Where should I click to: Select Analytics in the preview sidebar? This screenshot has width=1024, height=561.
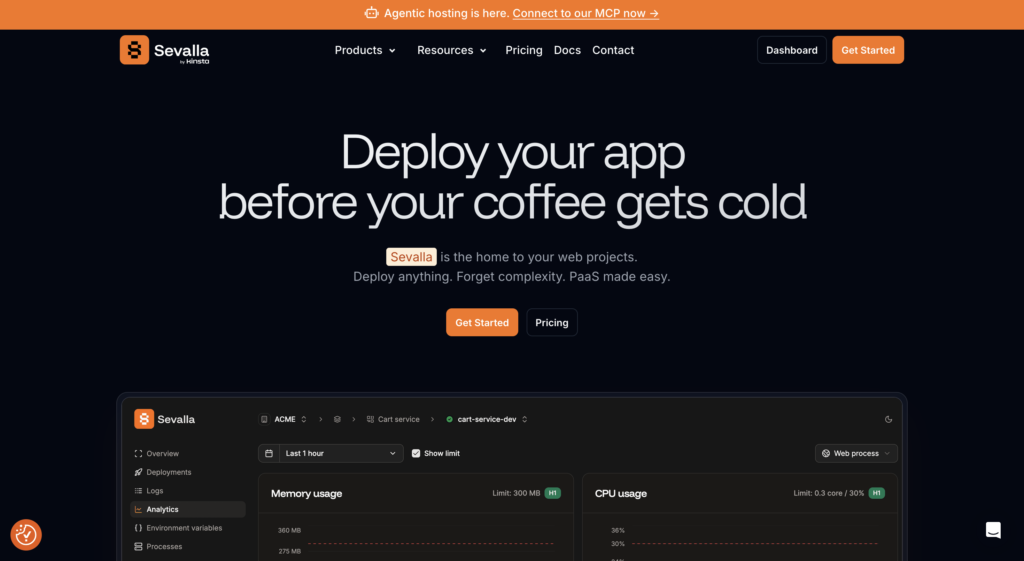point(188,509)
